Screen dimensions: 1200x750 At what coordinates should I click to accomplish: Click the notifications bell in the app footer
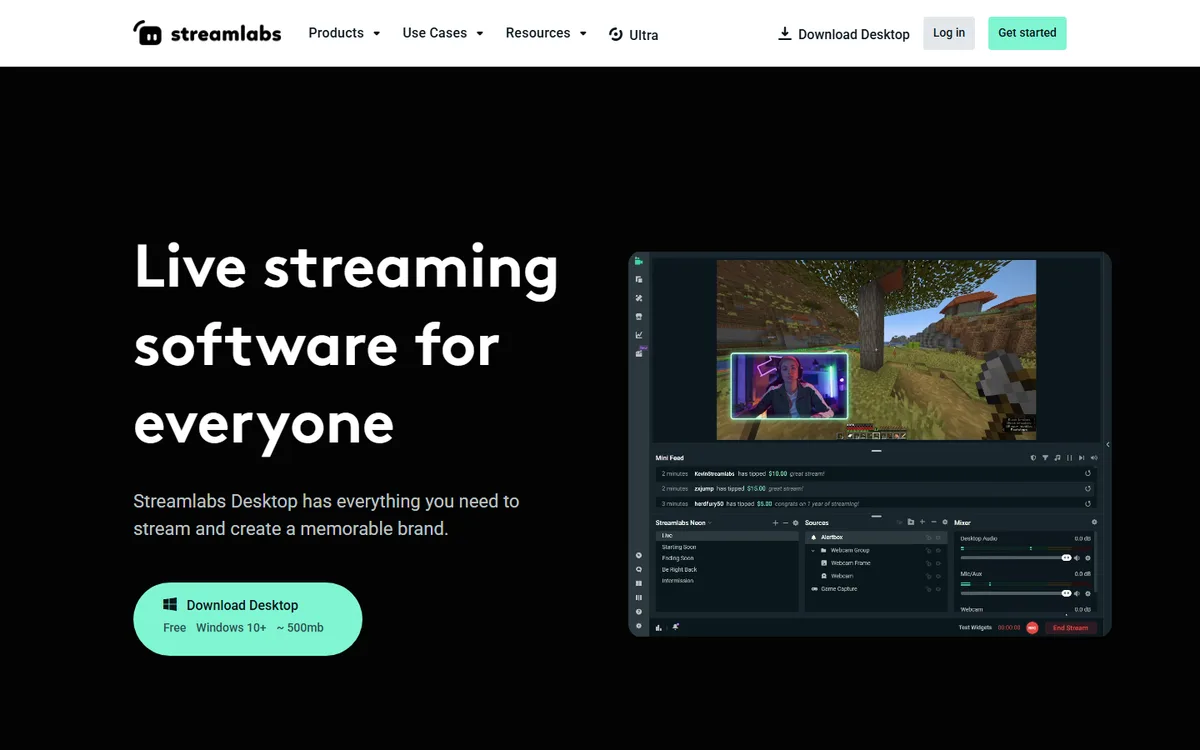click(676, 626)
